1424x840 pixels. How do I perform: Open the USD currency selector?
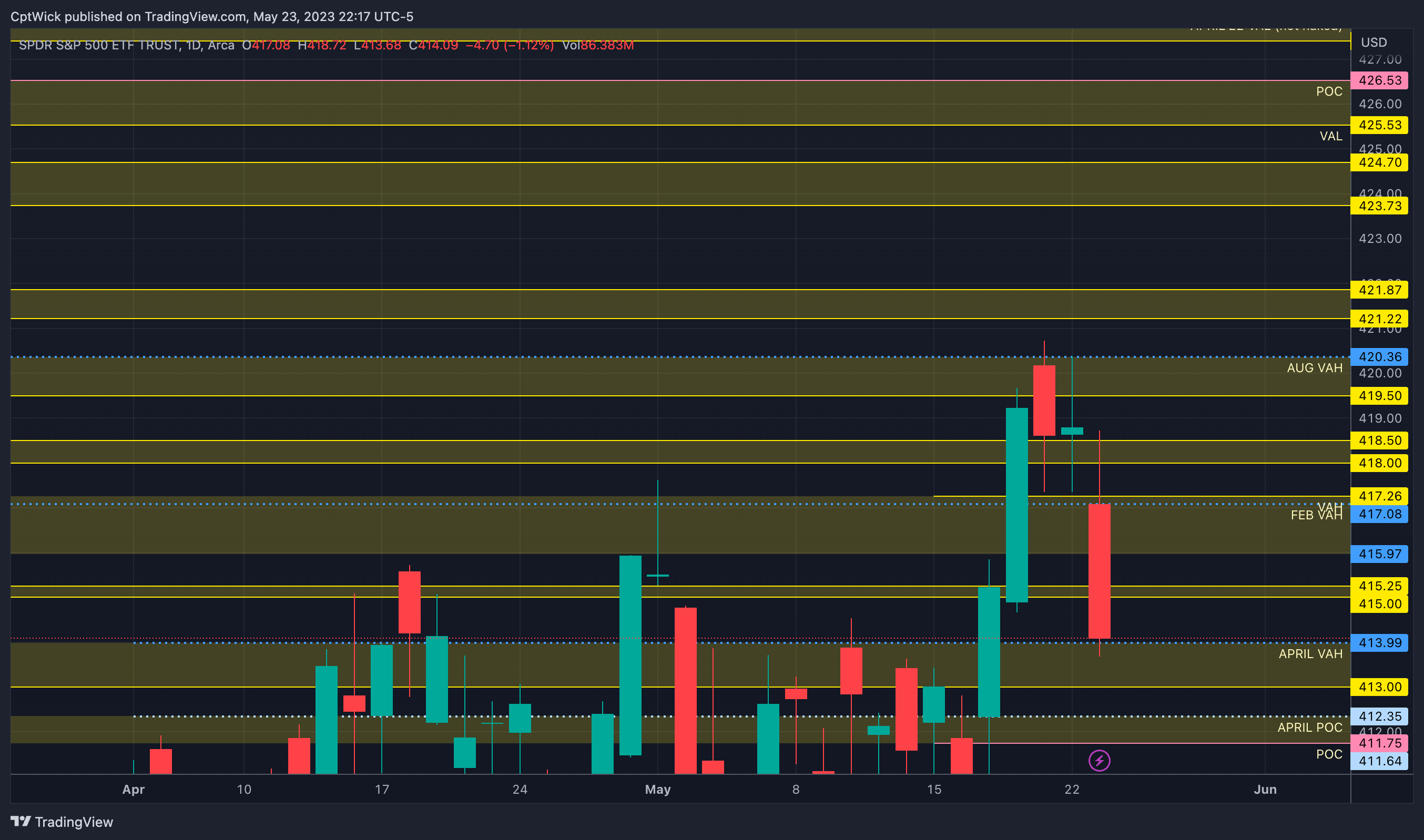pyautogui.click(x=1374, y=43)
